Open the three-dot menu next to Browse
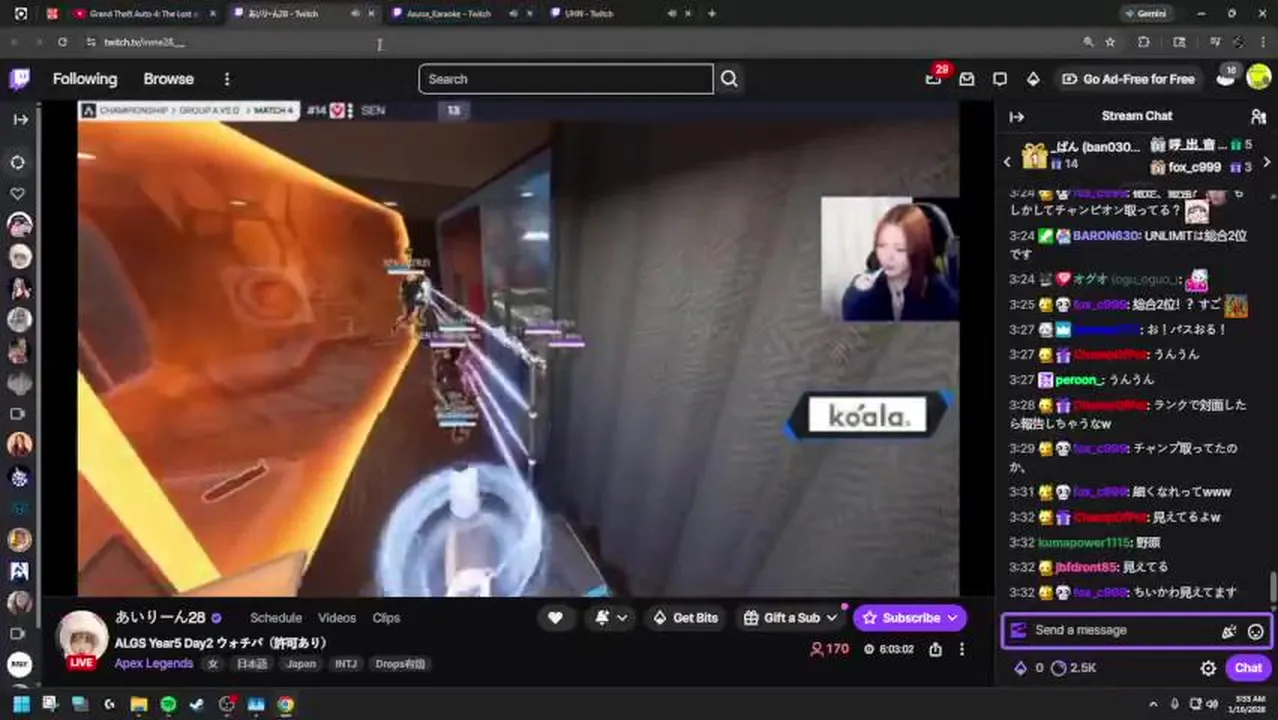Viewport: 1278px width, 720px height. coord(227,79)
